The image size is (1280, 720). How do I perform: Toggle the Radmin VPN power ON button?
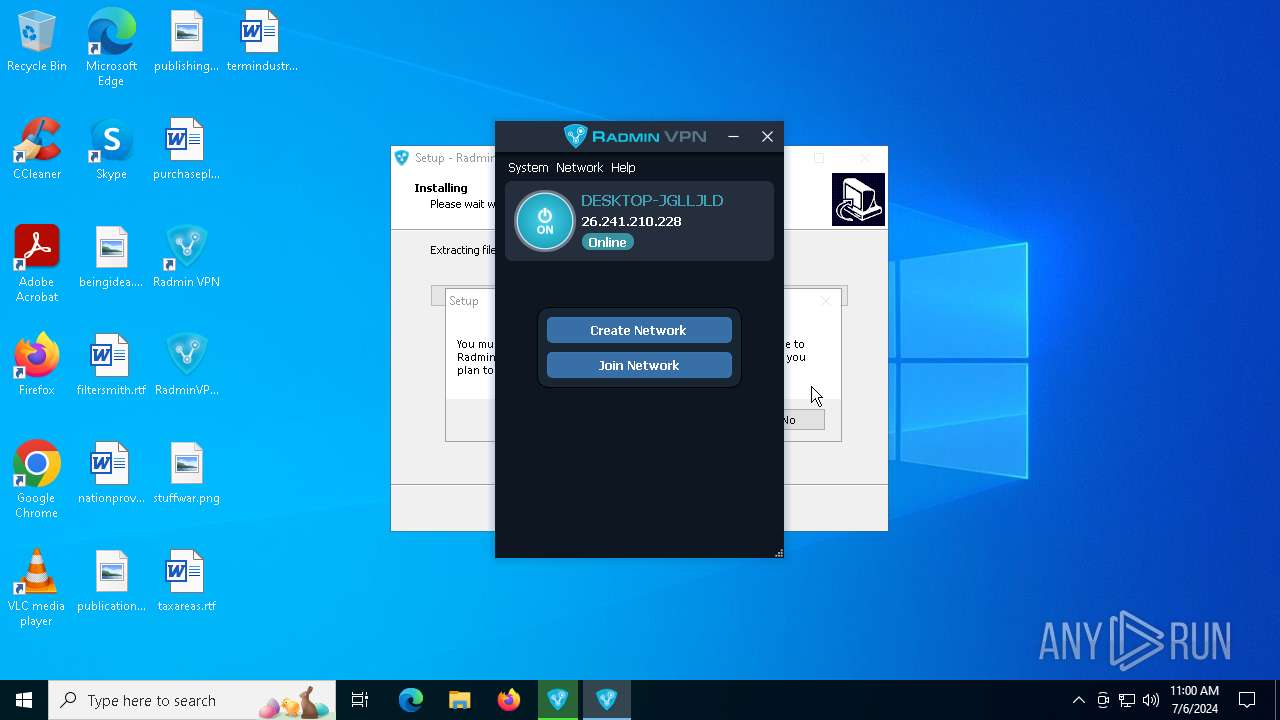545,221
